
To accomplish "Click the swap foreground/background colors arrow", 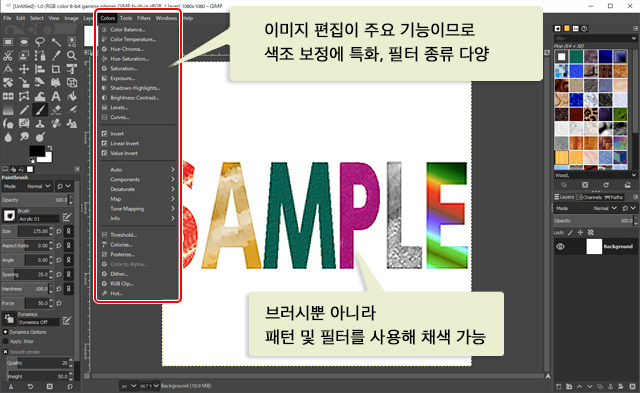I will [49, 148].
